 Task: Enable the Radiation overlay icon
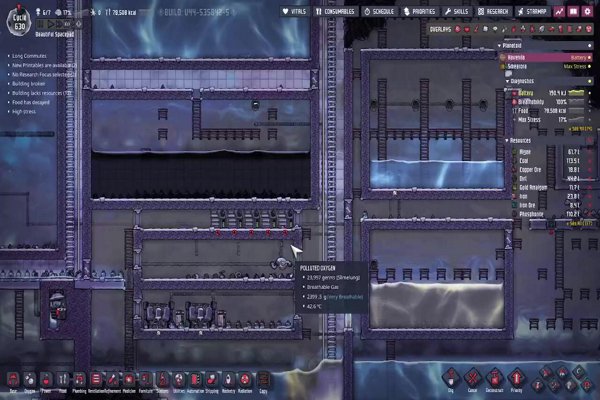(589, 29)
